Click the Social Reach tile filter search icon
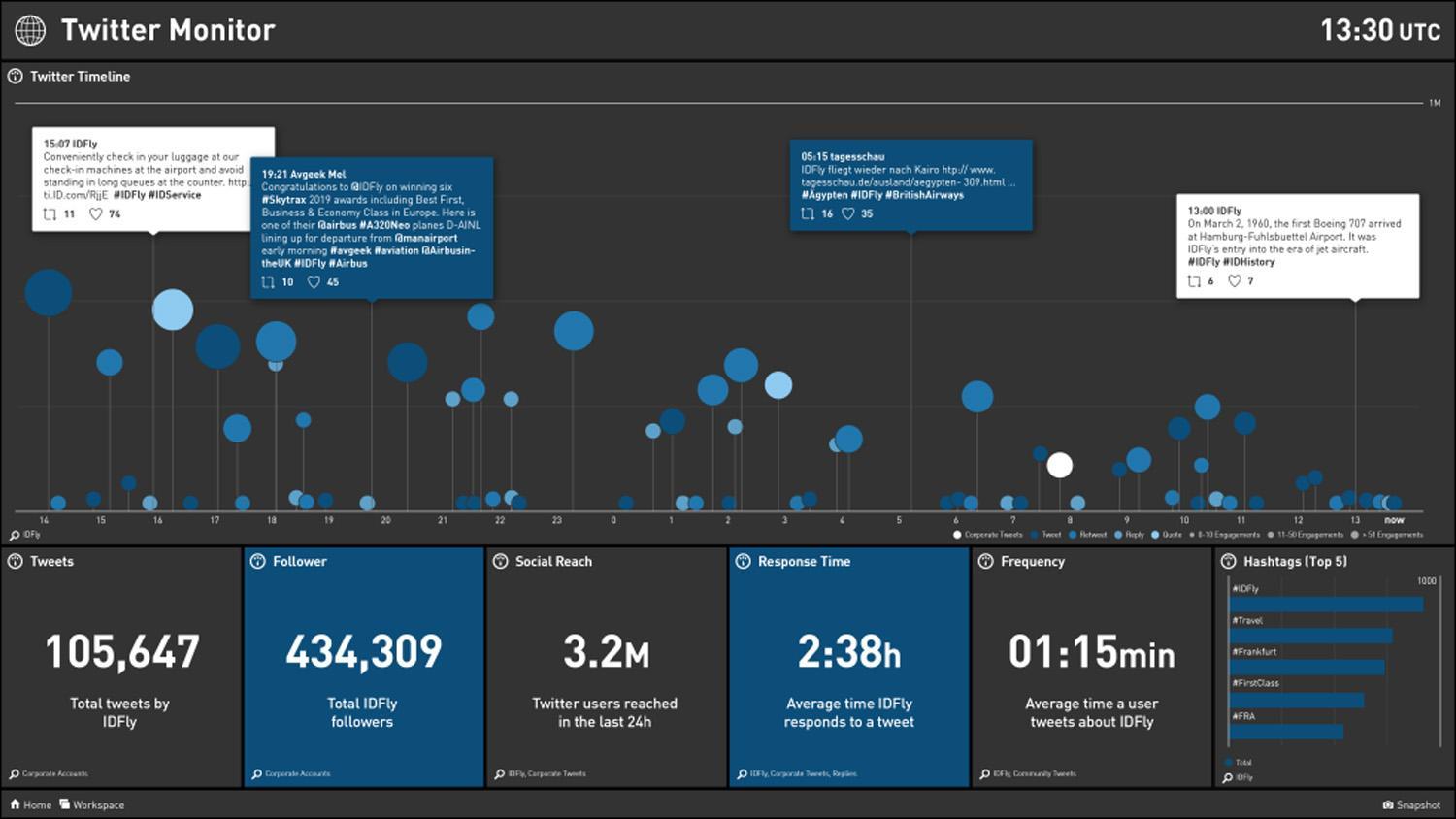Viewport: 1456px width, 819px height. [500, 773]
